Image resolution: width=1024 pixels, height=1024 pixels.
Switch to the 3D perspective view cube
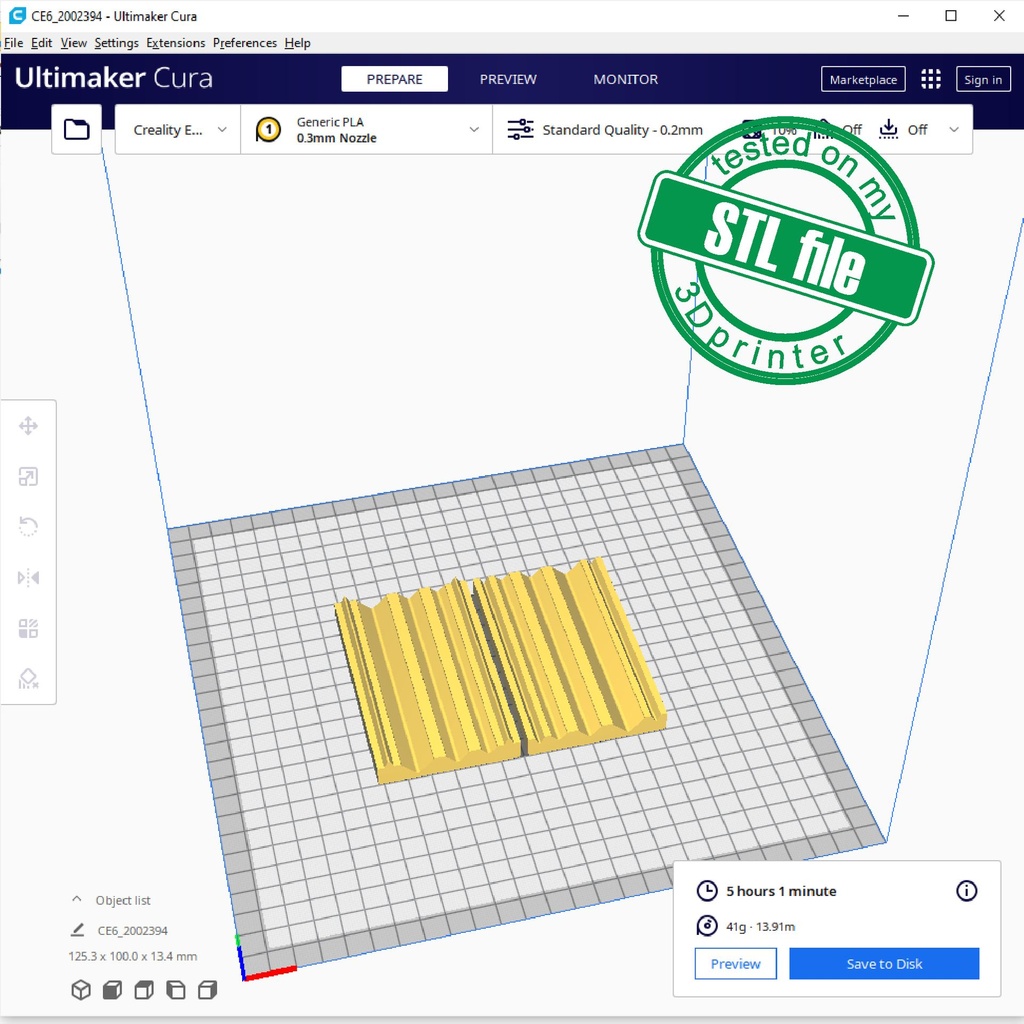pos(81,990)
